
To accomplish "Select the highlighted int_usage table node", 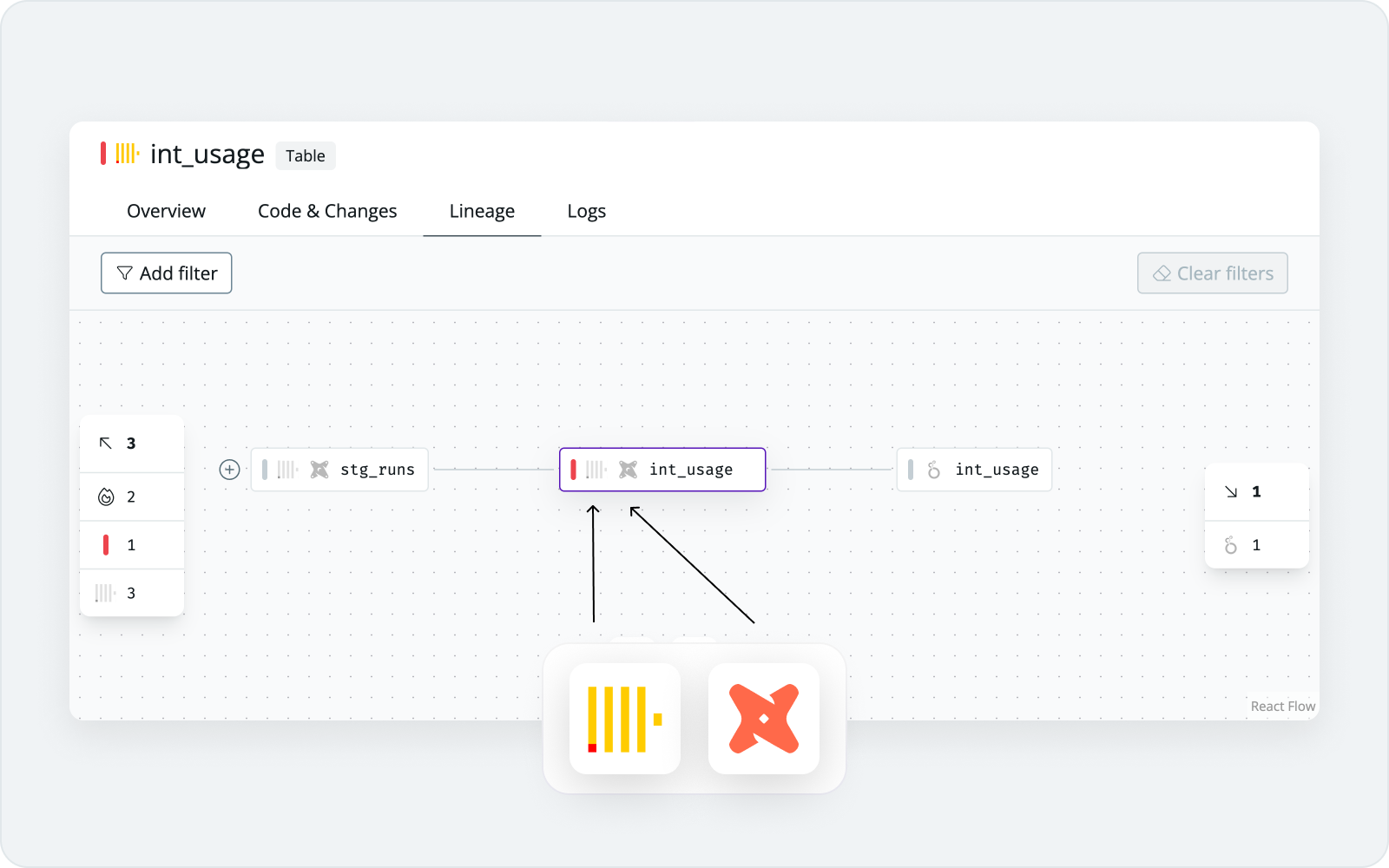I will coord(662,470).
